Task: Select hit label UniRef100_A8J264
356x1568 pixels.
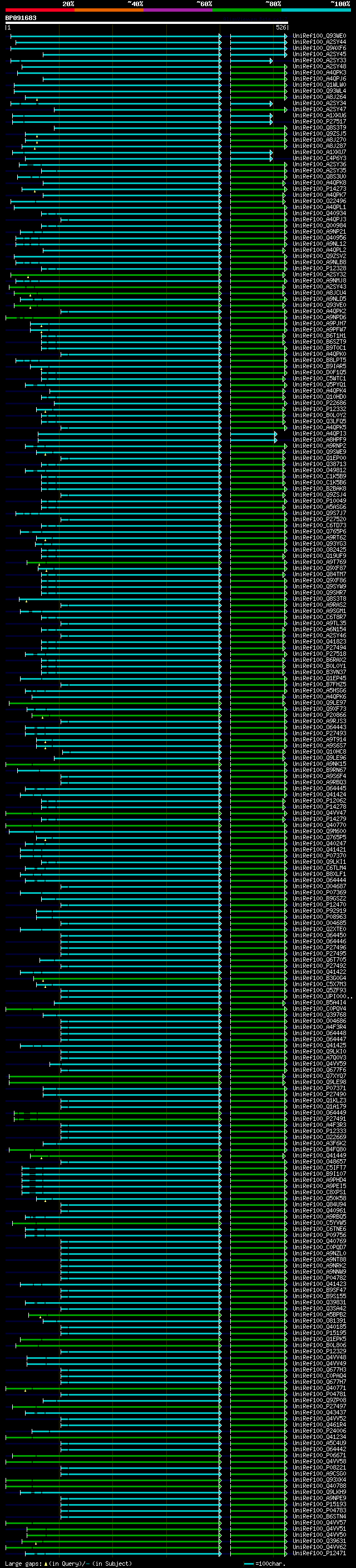Action: point(319,97)
